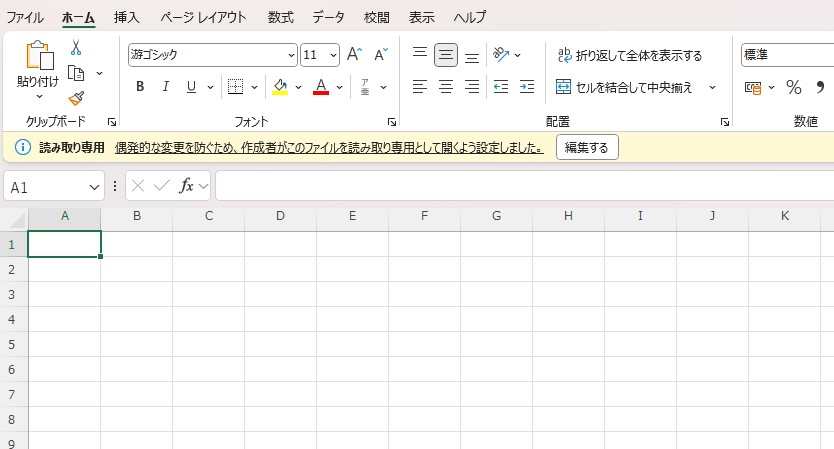Click the Insert Function fx icon
This screenshot has height=449, width=834.
click(186, 186)
